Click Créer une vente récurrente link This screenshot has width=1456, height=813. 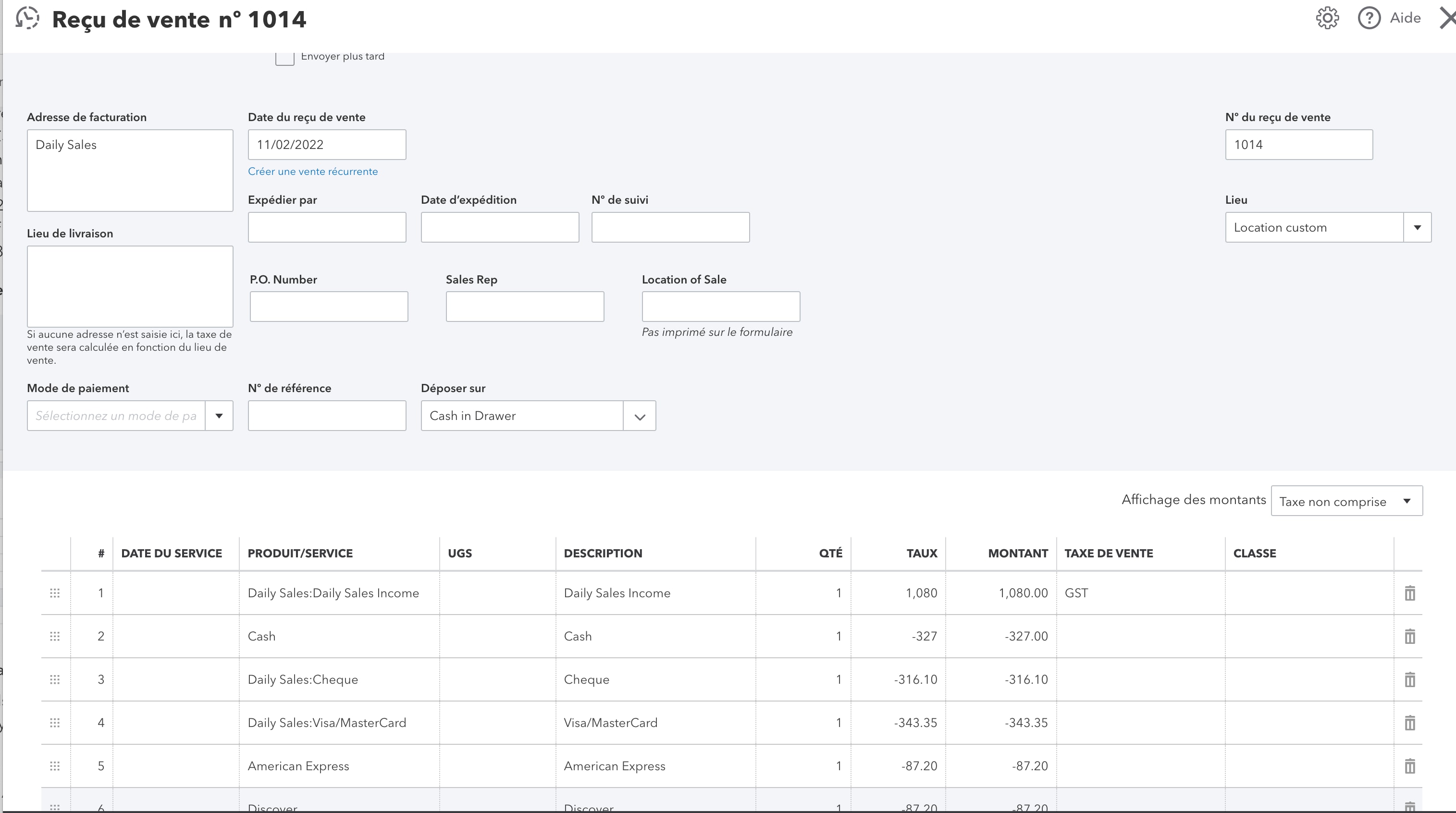312,172
